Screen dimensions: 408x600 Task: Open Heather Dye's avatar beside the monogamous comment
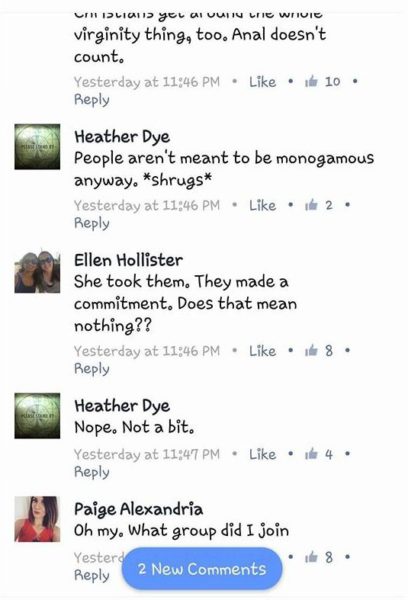tap(37, 147)
